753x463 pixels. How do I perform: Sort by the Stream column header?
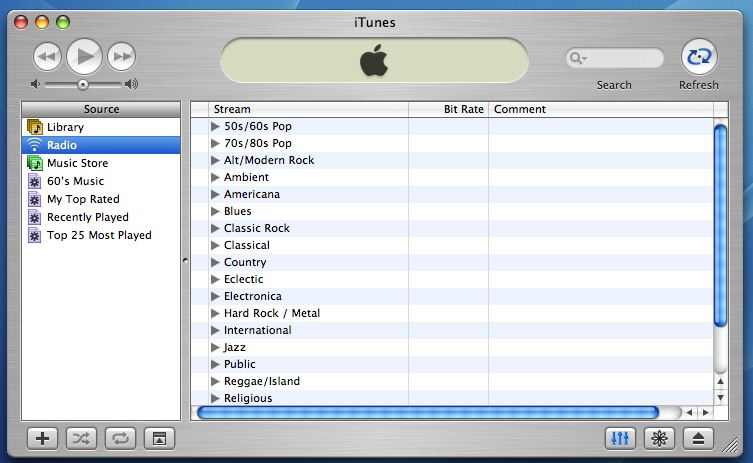click(x=308, y=110)
